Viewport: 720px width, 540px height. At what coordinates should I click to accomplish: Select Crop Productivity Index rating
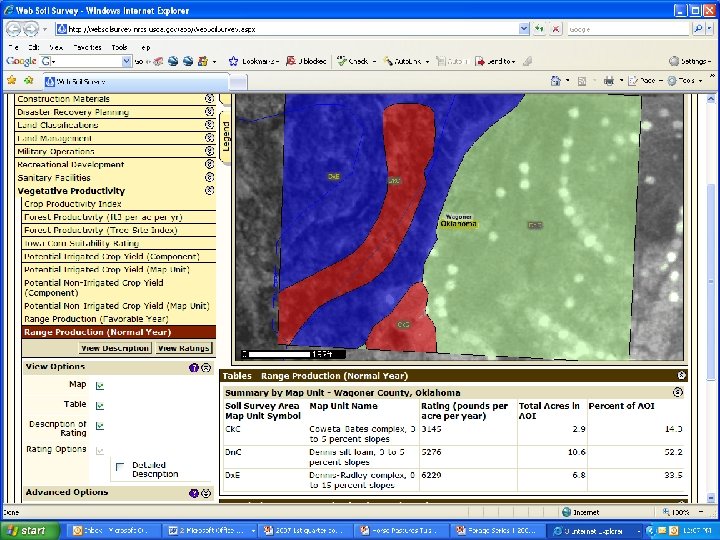[x=72, y=204]
